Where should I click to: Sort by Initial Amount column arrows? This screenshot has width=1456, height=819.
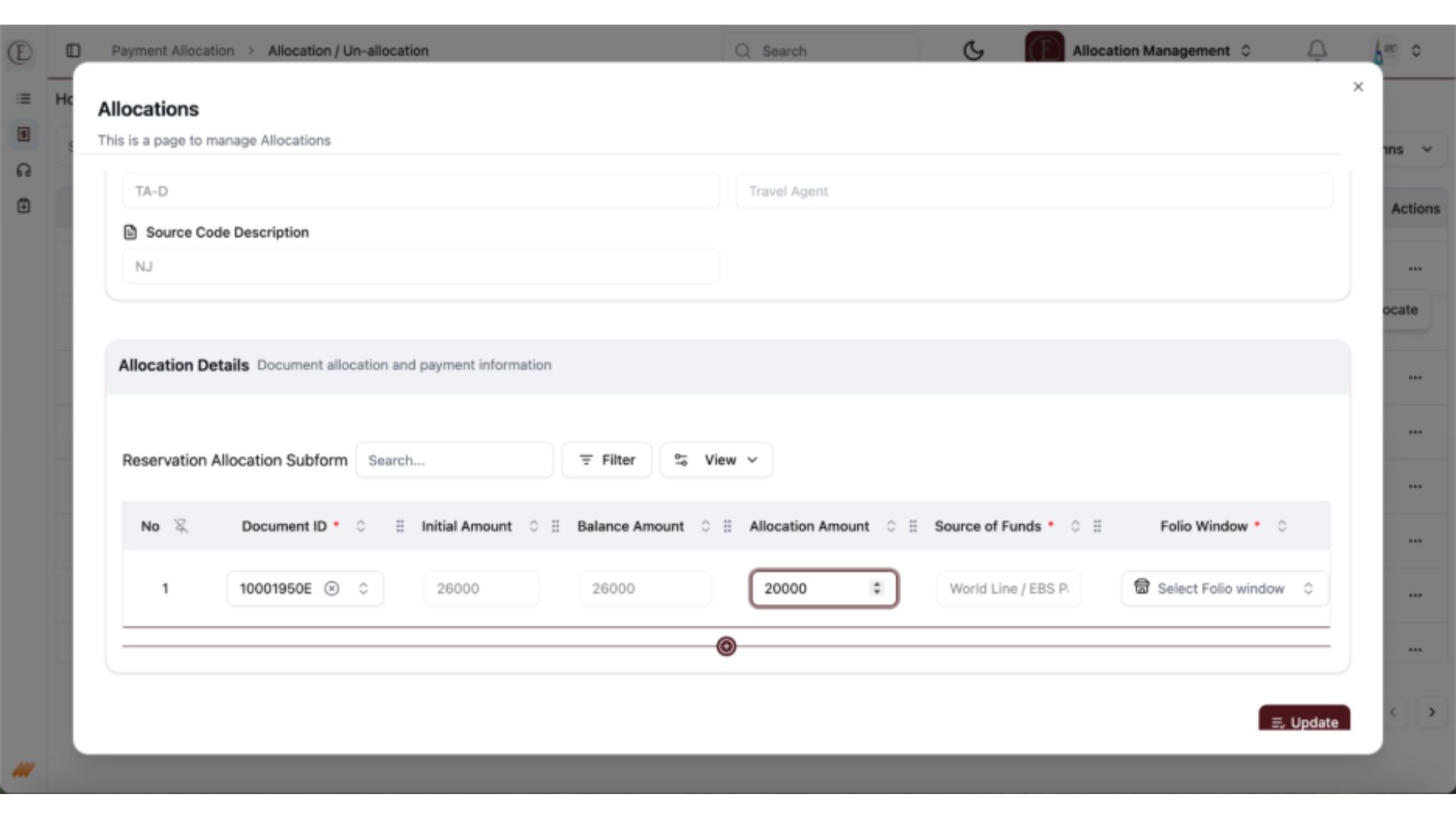tap(534, 526)
